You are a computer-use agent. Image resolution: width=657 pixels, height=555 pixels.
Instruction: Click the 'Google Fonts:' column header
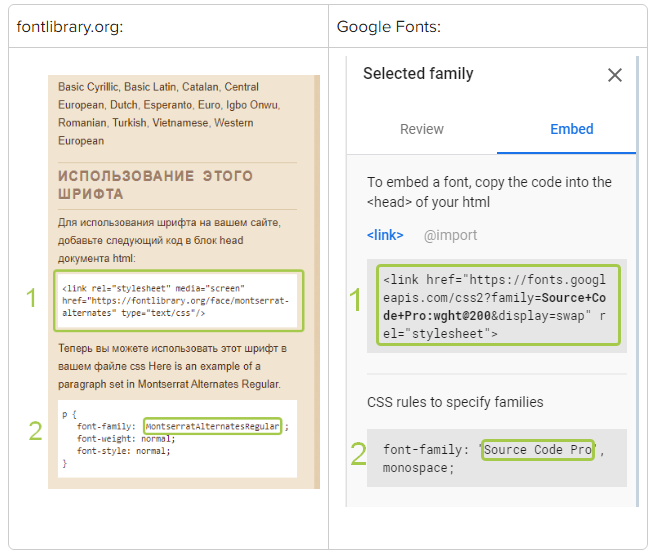click(389, 27)
